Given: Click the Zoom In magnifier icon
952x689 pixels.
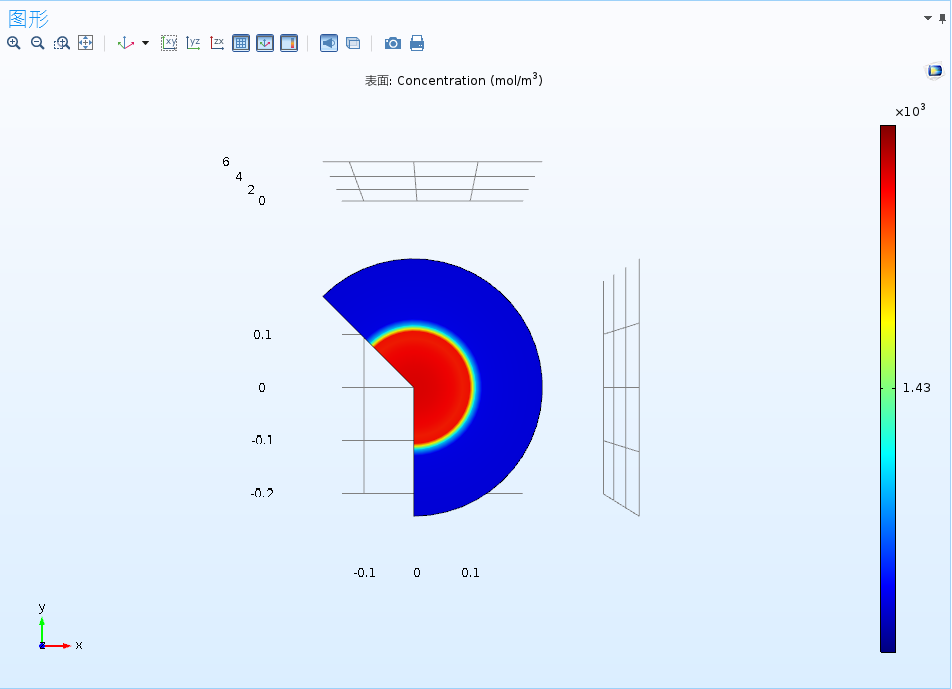Looking at the screenshot, I should 13,43.
